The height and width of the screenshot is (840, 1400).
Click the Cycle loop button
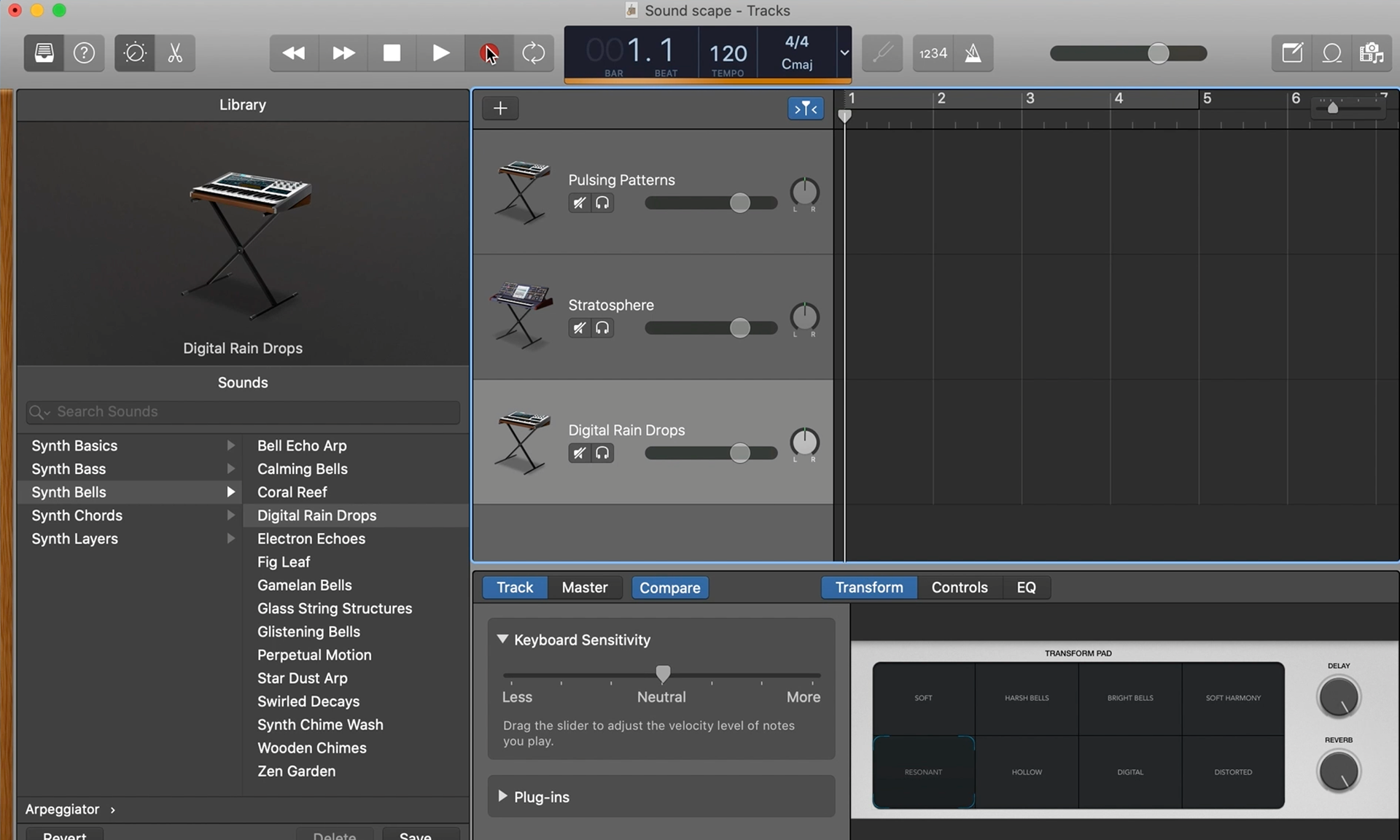(533, 53)
